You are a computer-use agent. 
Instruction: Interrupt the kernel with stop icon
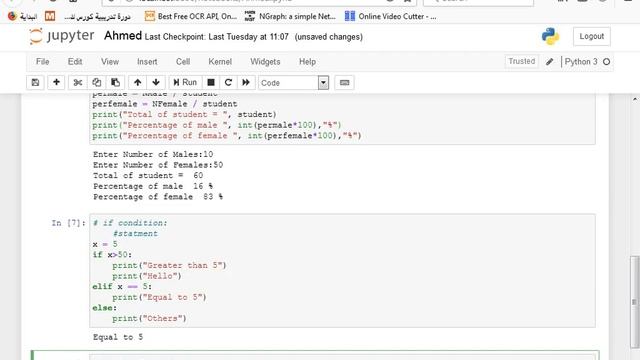(211, 82)
